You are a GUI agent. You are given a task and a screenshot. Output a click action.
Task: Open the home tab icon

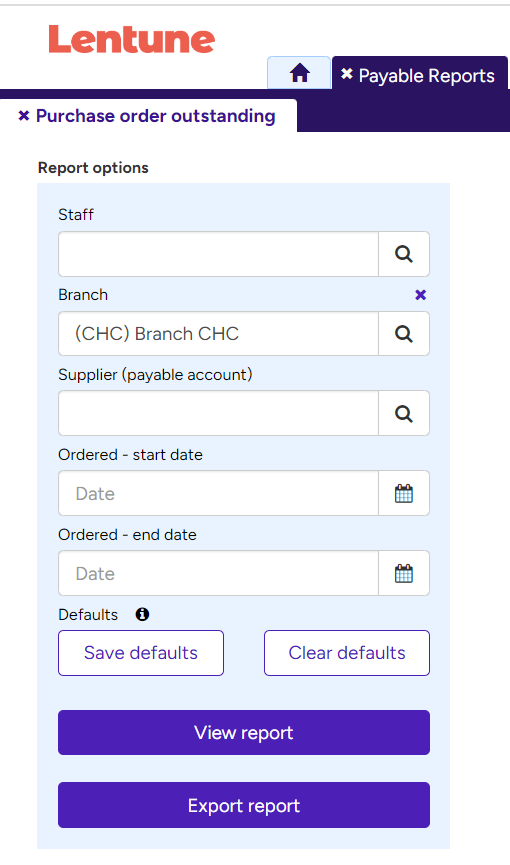coord(299,73)
